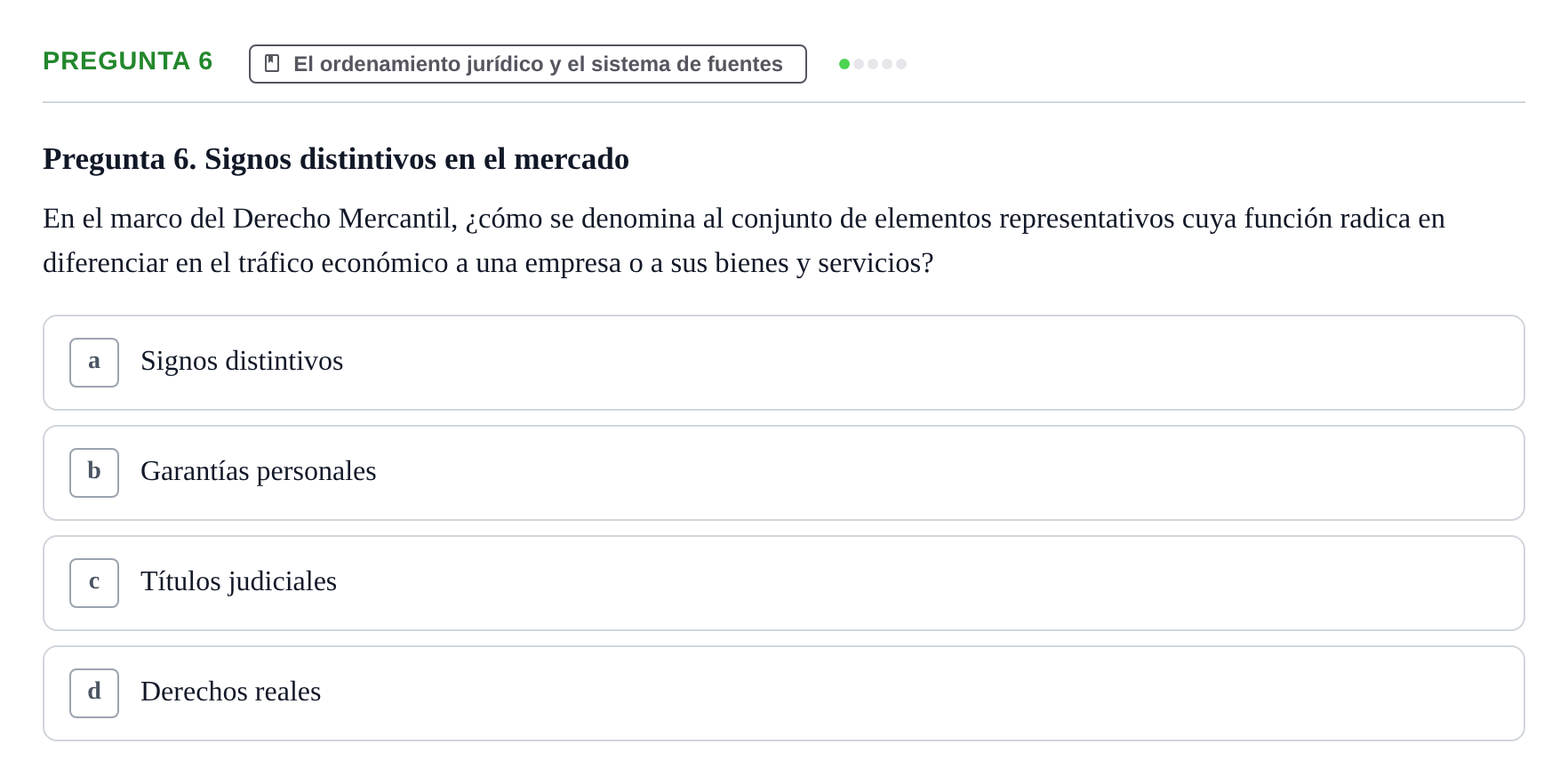The height and width of the screenshot is (784, 1568).
Task: Click the book icon in topic tag
Action: click(x=272, y=64)
